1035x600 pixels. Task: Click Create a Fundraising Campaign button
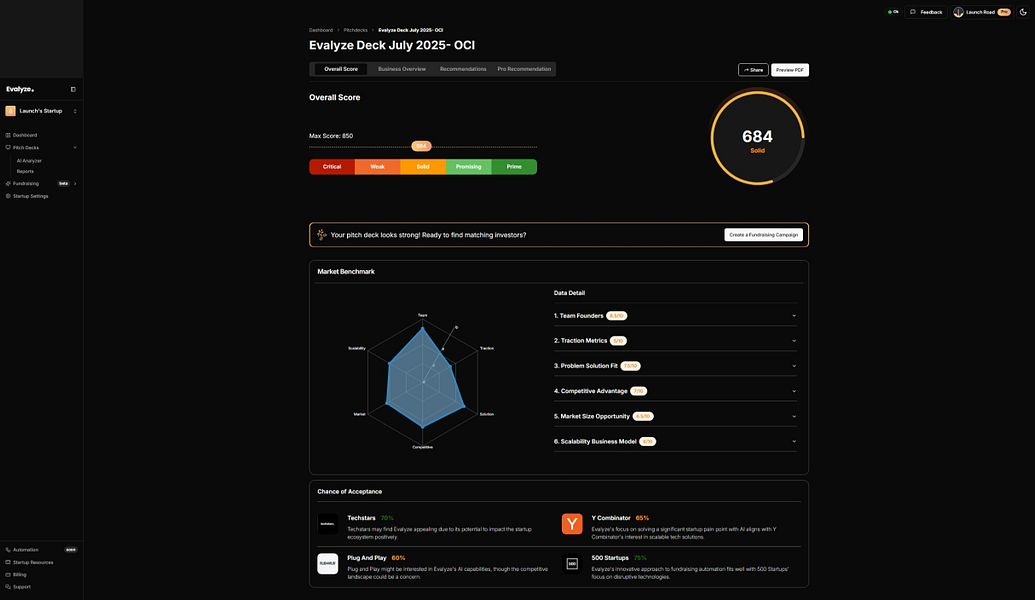coord(763,234)
